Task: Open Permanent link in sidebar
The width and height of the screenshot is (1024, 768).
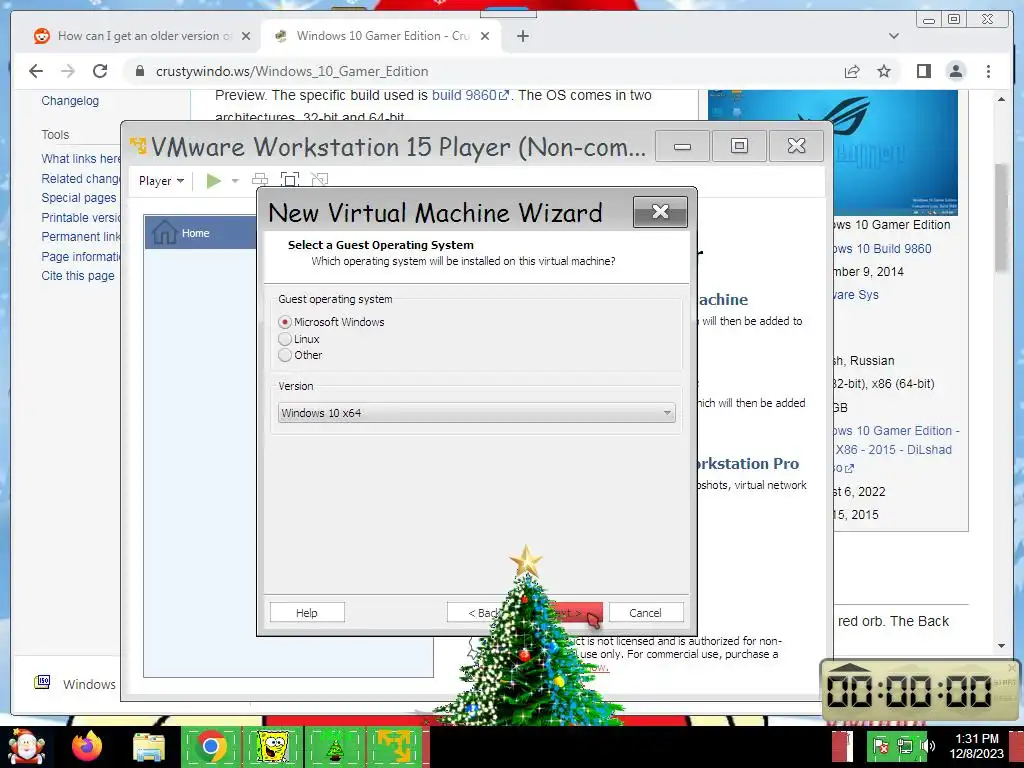Action: click(81, 236)
